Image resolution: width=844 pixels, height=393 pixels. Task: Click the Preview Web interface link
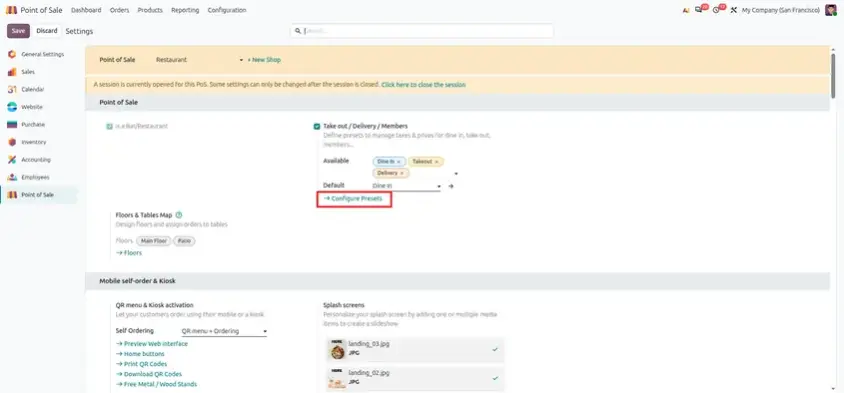tap(152, 343)
